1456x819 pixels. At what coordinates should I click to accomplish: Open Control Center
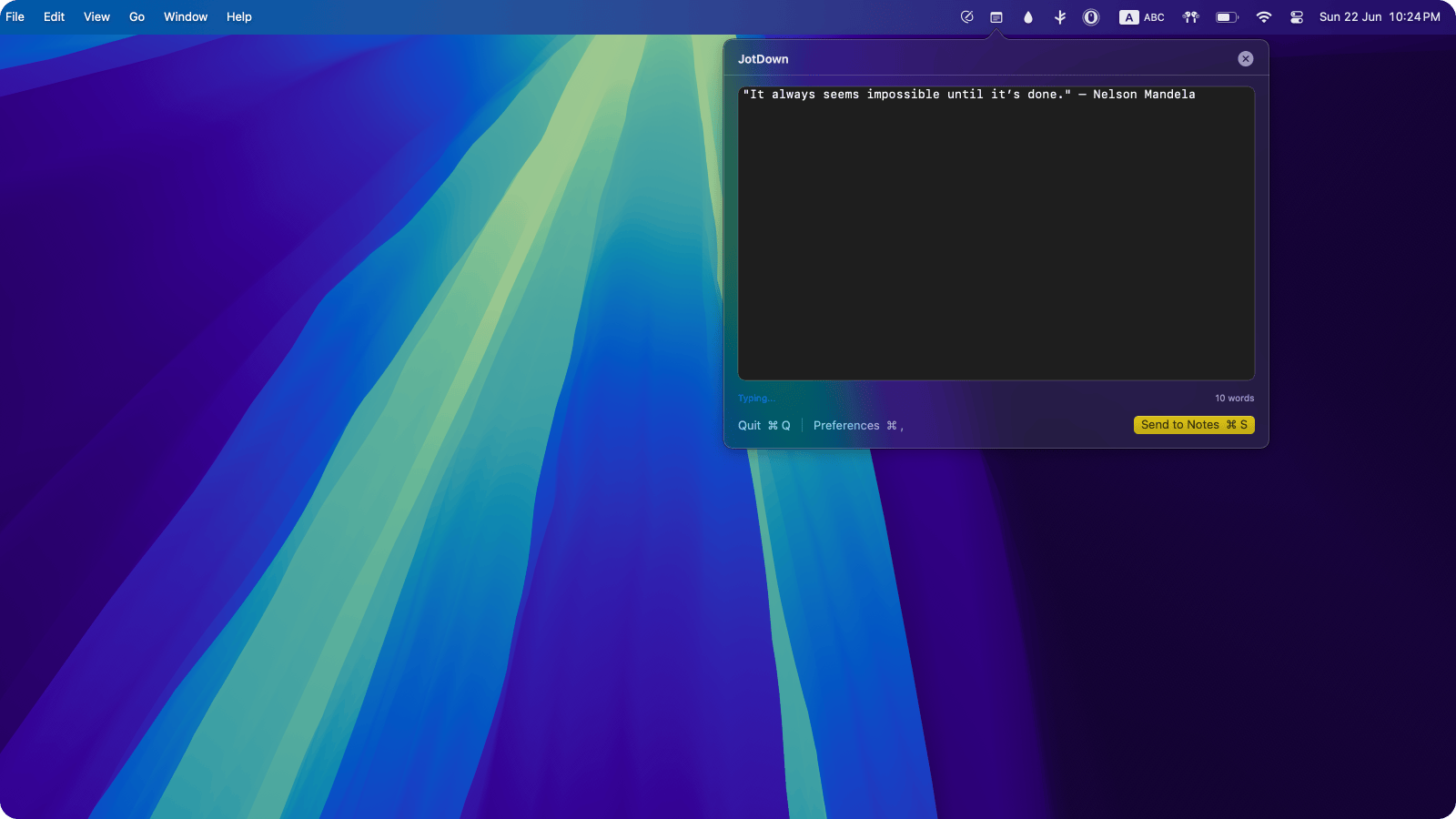click(1297, 17)
